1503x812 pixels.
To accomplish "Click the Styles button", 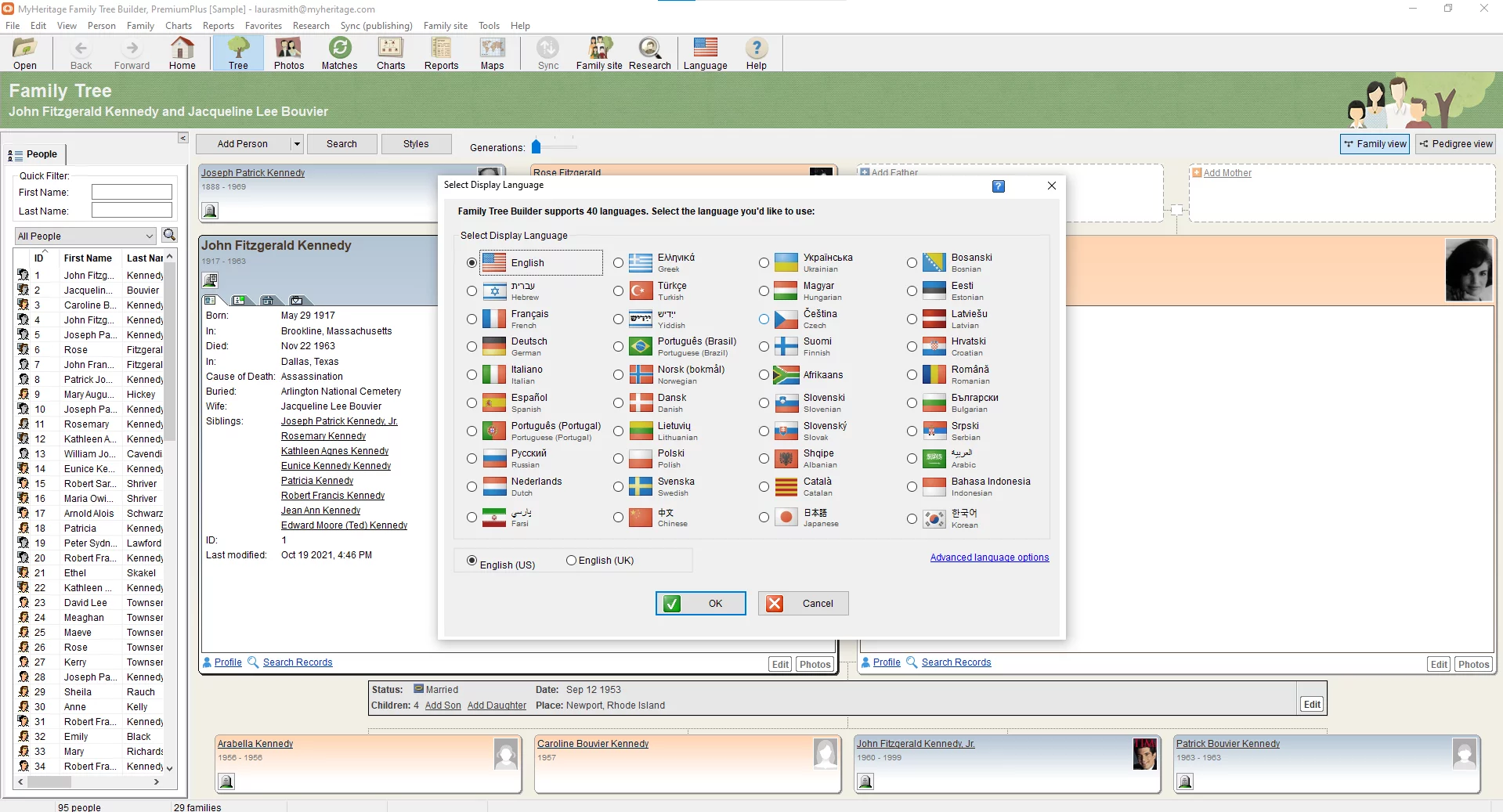I will coord(416,144).
